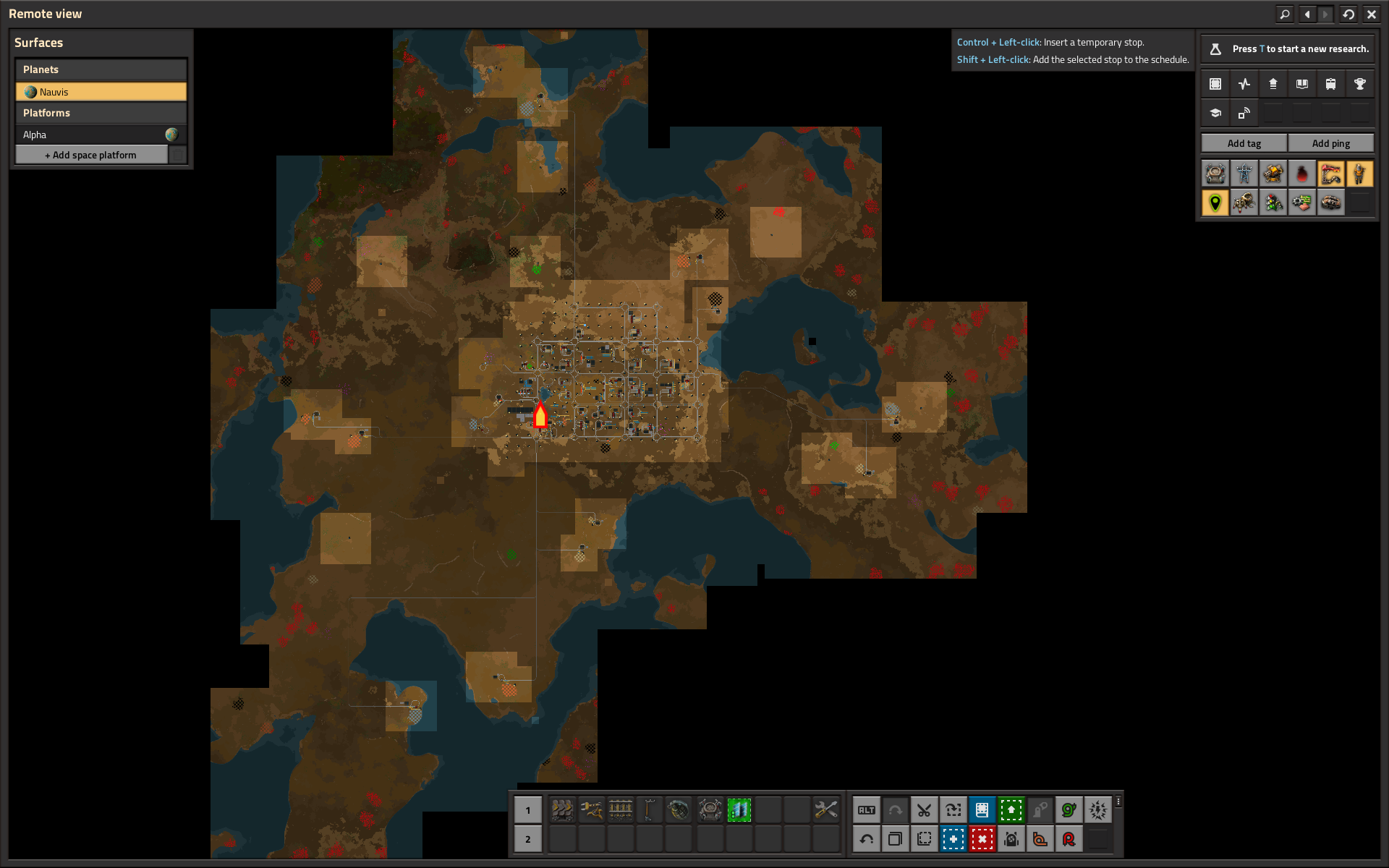This screenshot has height=868, width=1389.
Task: Toggle the pipeline segment overlay
Action: click(1331, 203)
